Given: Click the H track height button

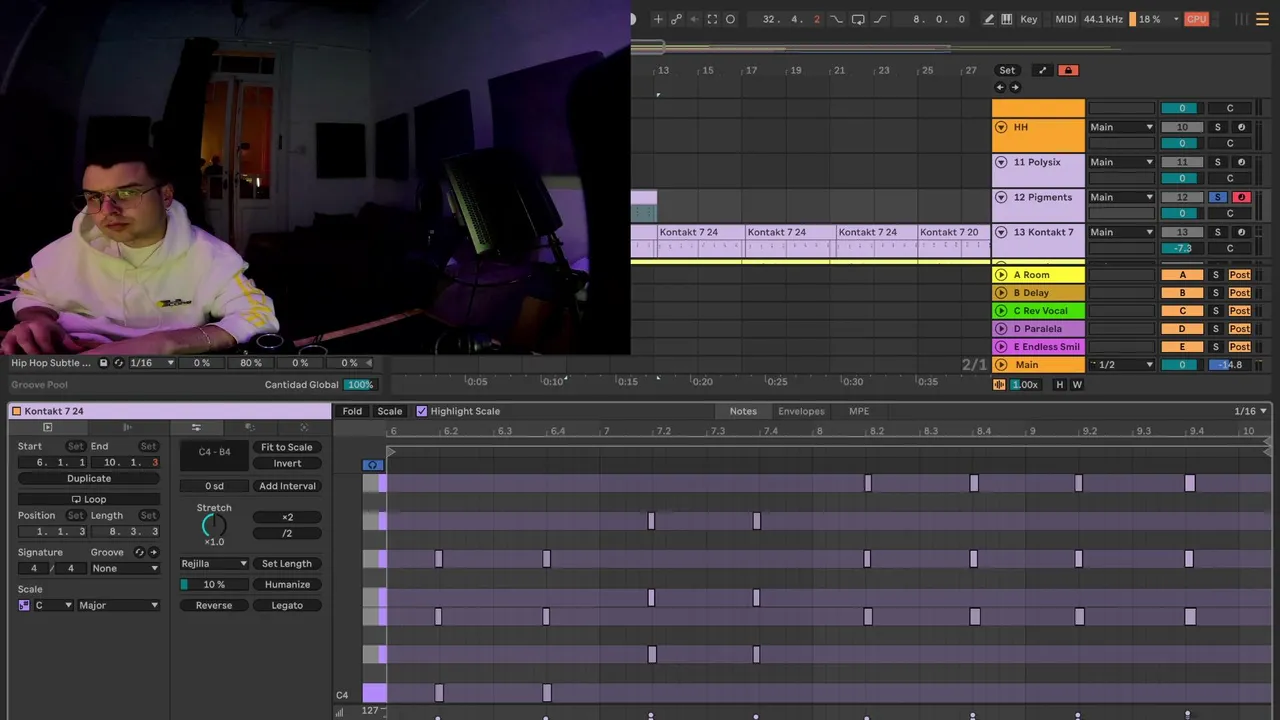Looking at the screenshot, I should point(1060,385).
